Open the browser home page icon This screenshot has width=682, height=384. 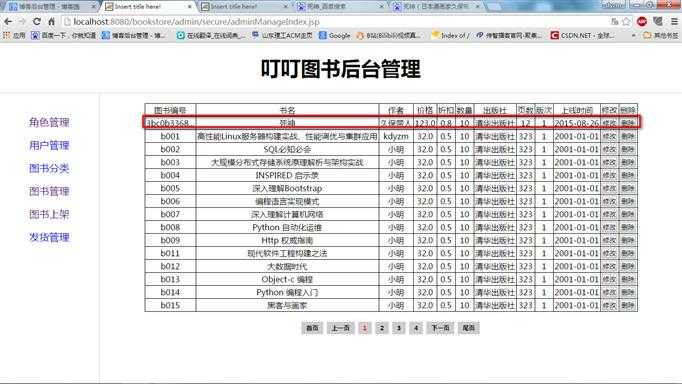coord(51,21)
